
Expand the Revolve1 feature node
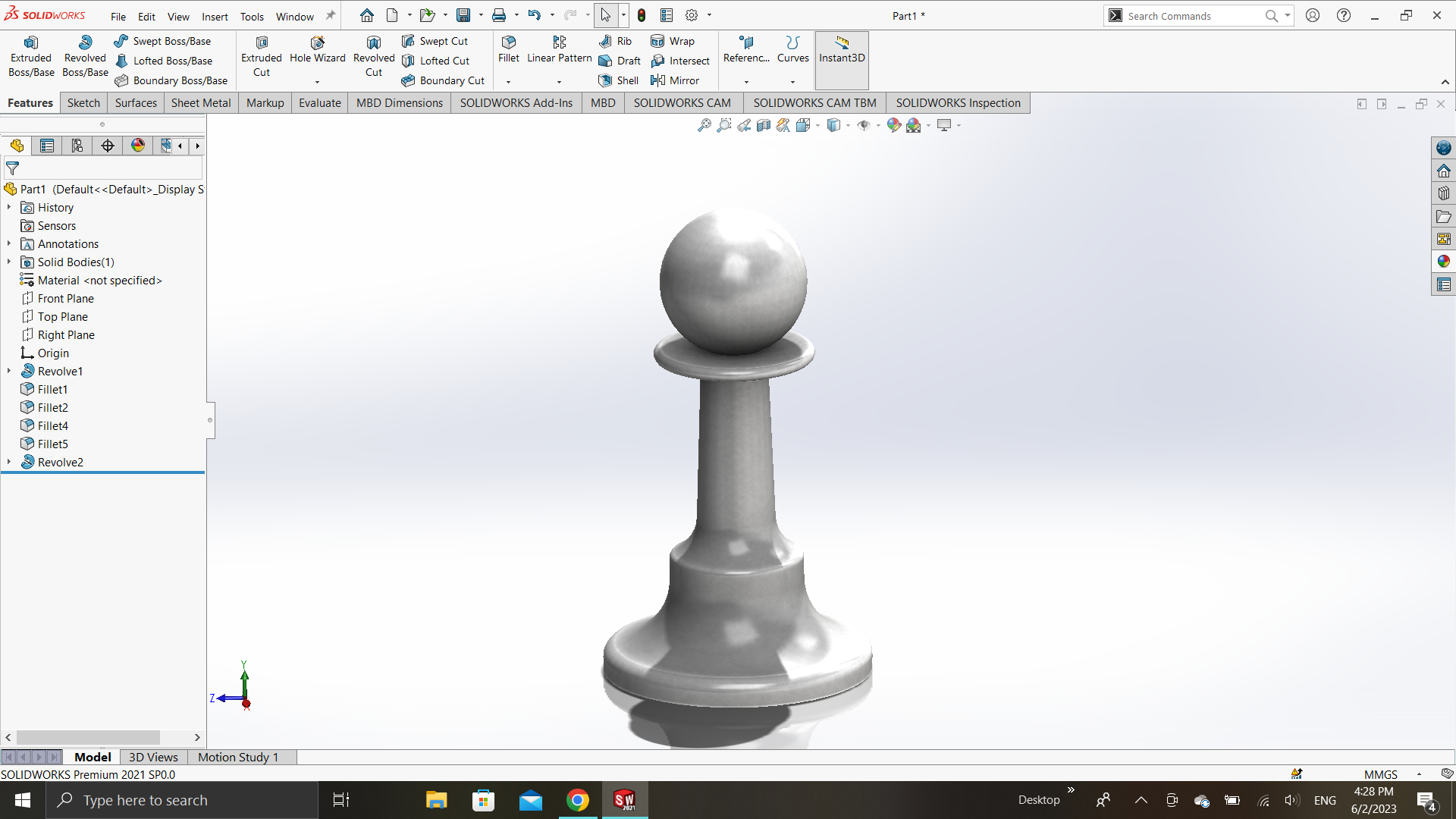[x=9, y=371]
